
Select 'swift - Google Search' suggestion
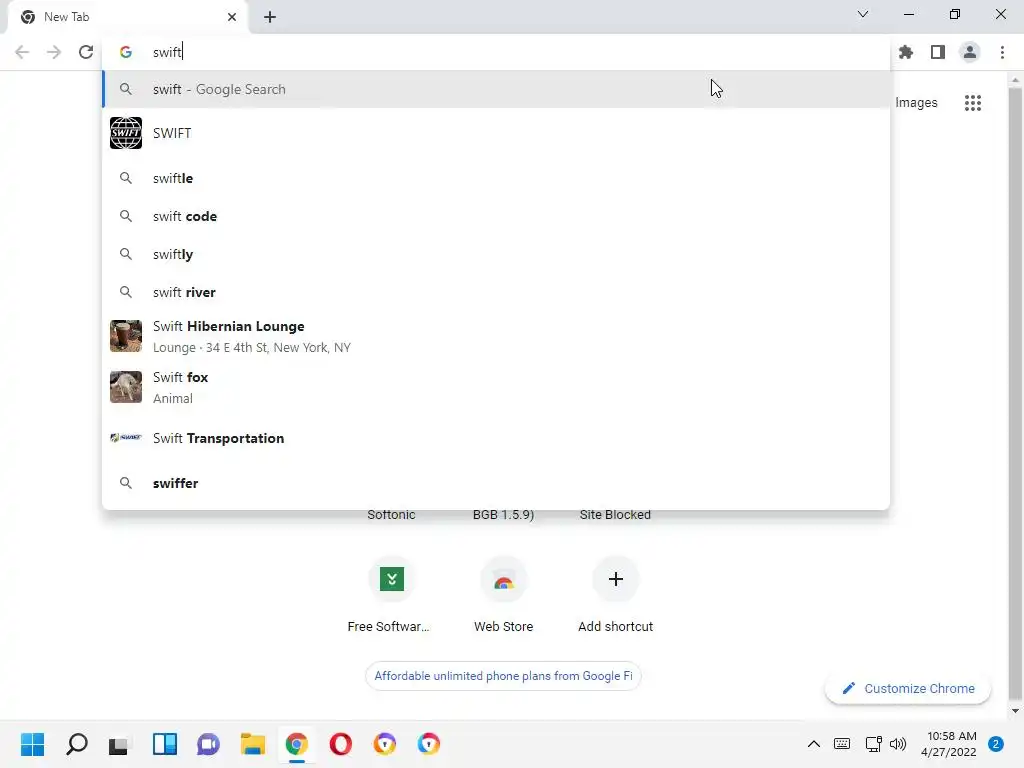coord(496,89)
